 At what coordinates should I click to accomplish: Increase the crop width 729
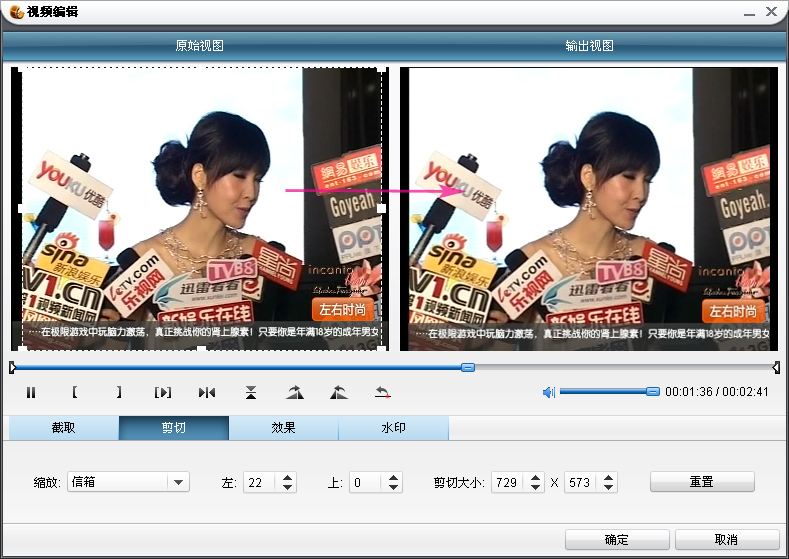coord(535,477)
